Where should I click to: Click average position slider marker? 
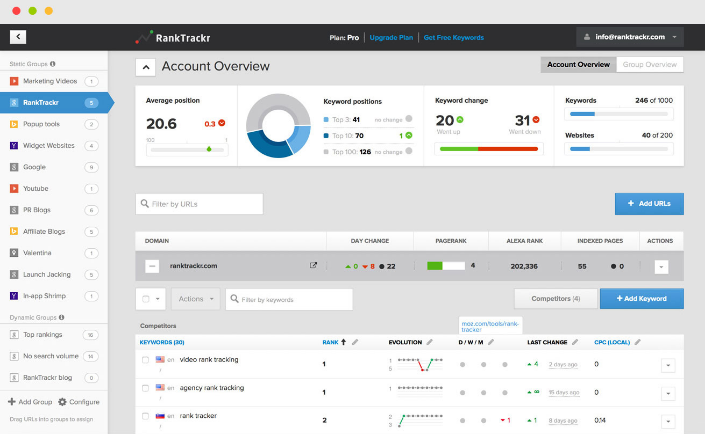pyautogui.click(x=209, y=149)
